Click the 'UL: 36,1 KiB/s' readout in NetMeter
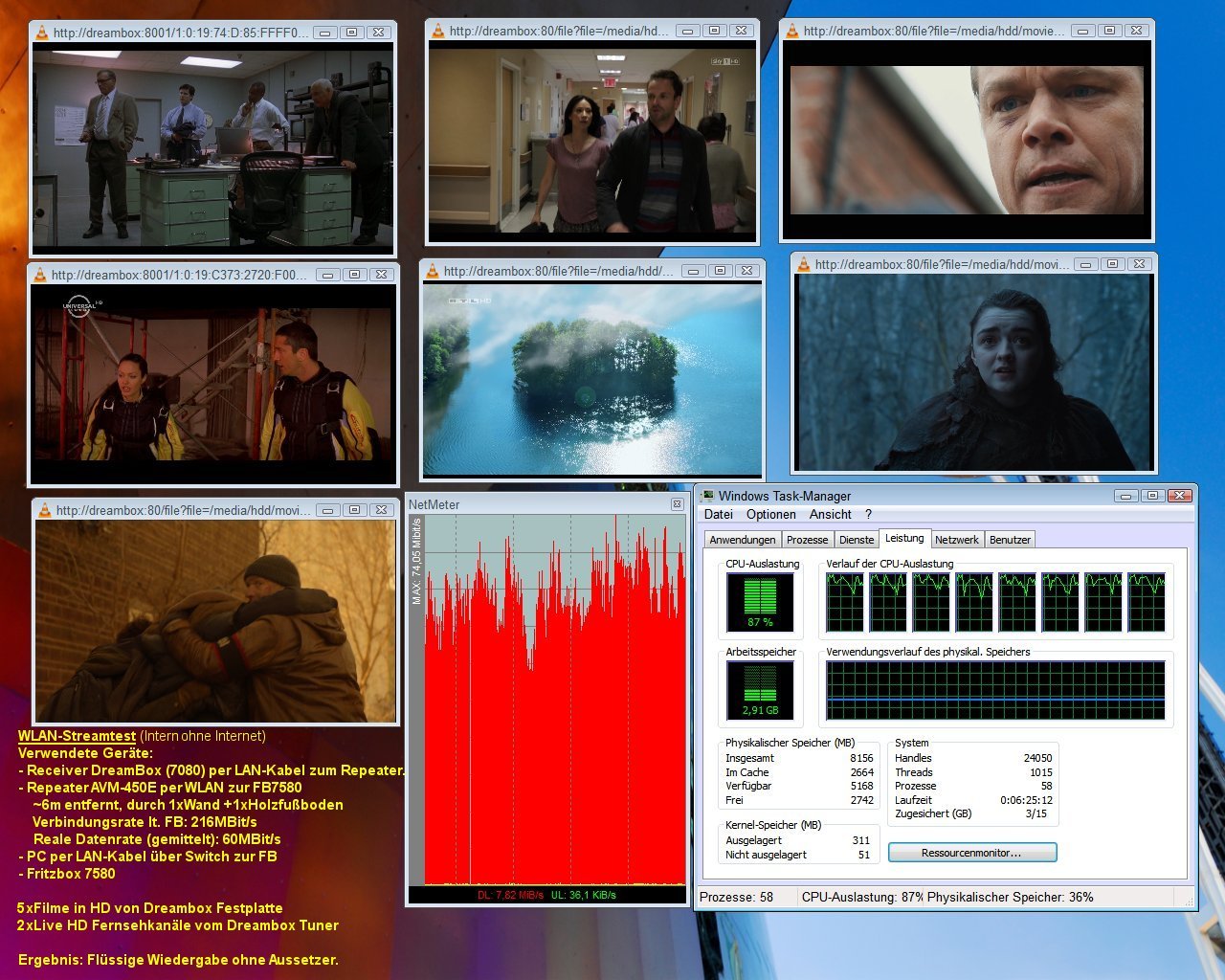 [x=584, y=895]
